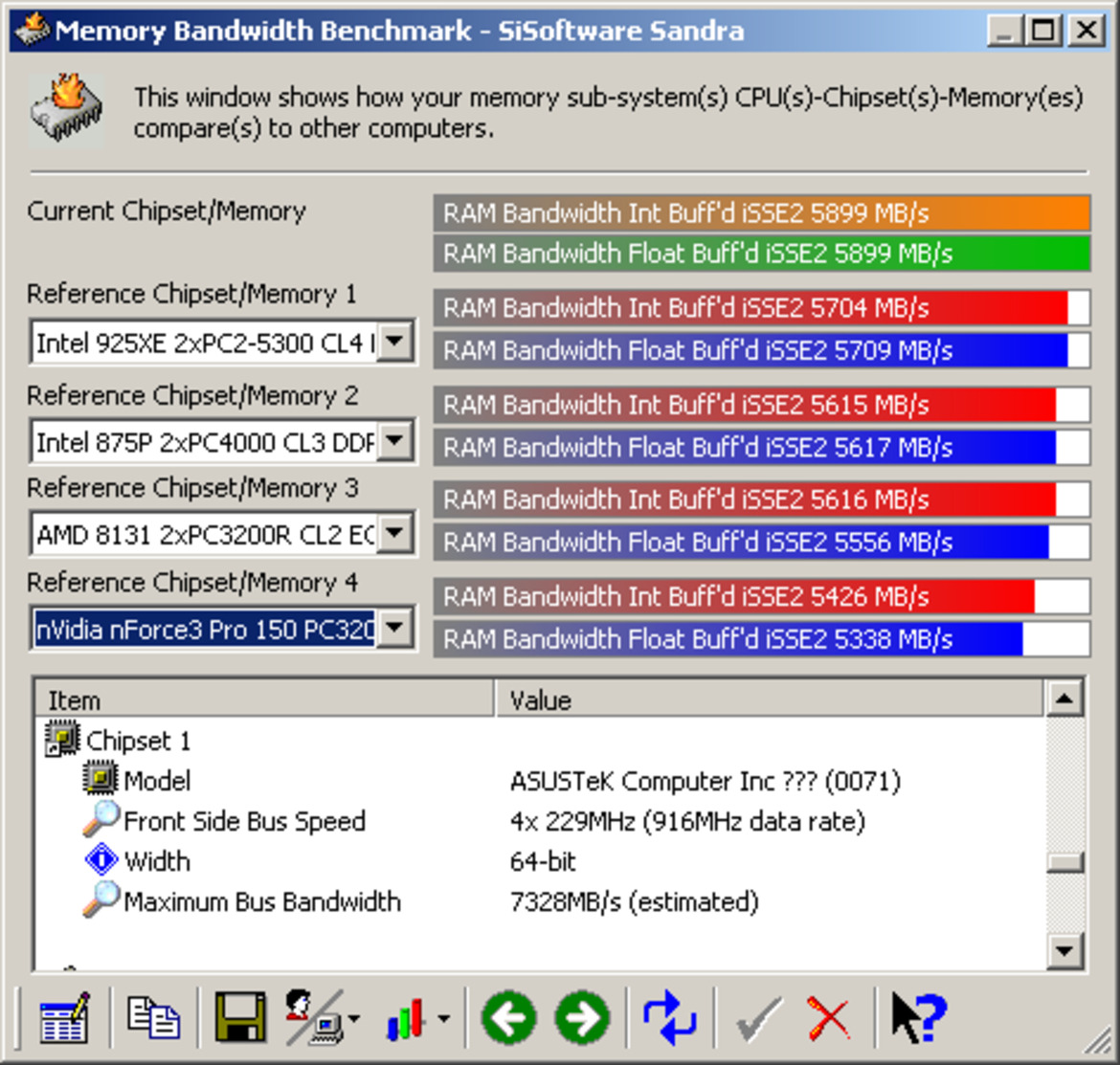
Task: Click value "4x 229MHz (916MHz data rate)"
Action: point(687,821)
